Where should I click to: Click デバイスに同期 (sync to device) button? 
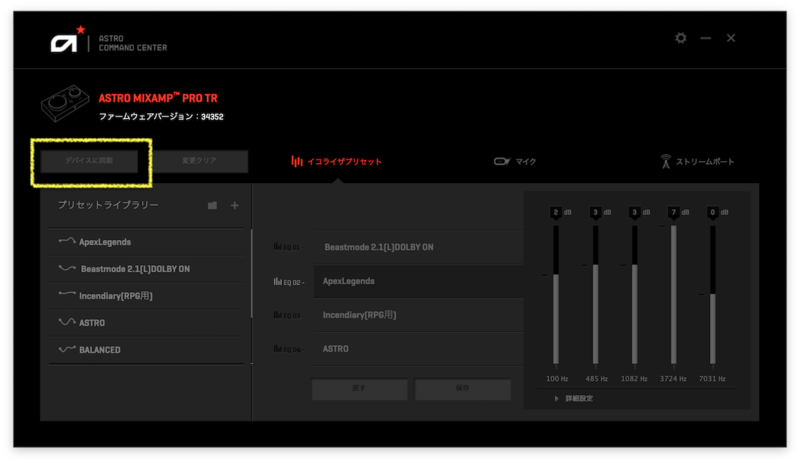click(x=89, y=161)
